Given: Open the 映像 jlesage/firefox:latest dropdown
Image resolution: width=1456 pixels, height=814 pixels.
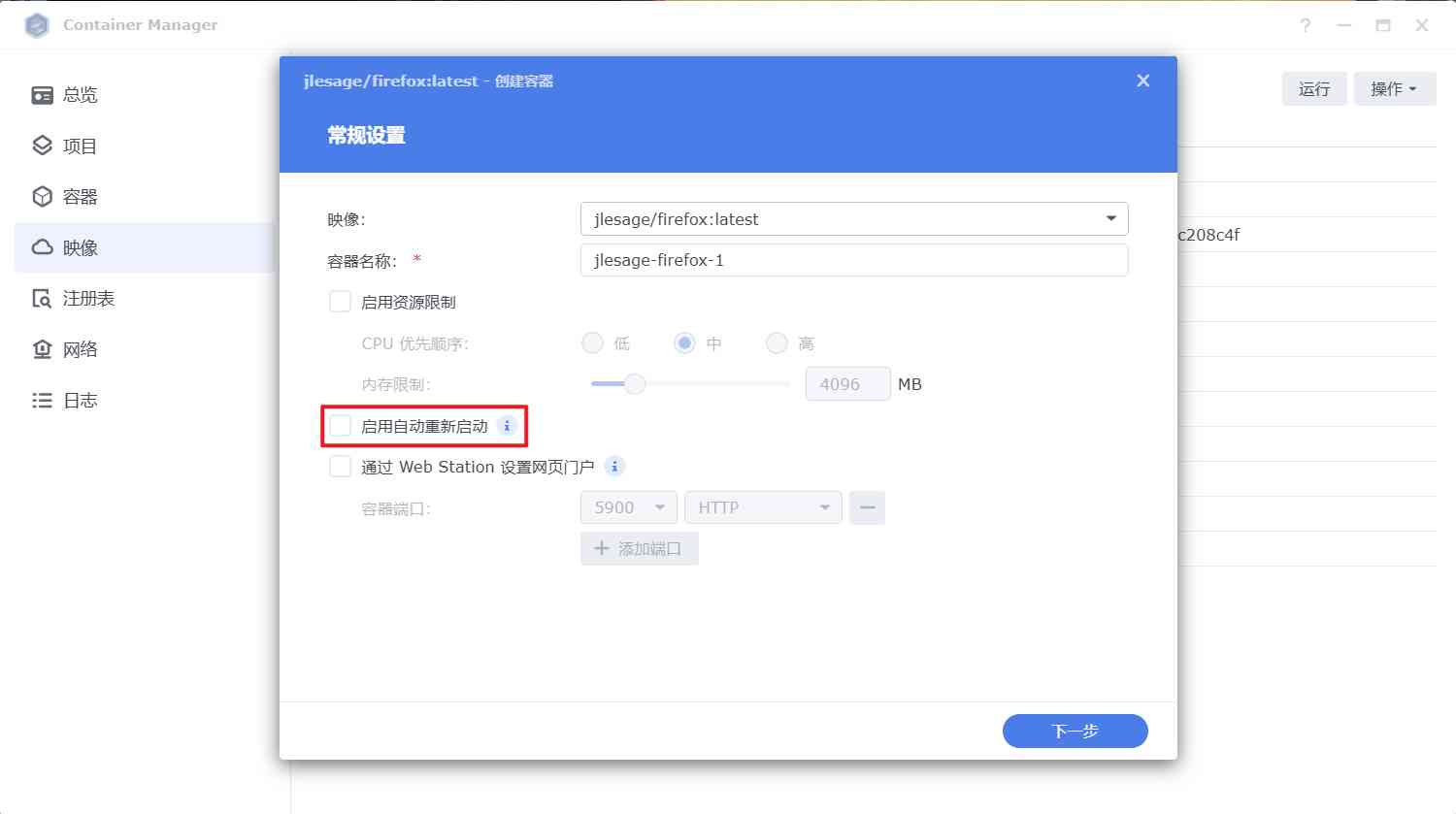Looking at the screenshot, I should 854,219.
